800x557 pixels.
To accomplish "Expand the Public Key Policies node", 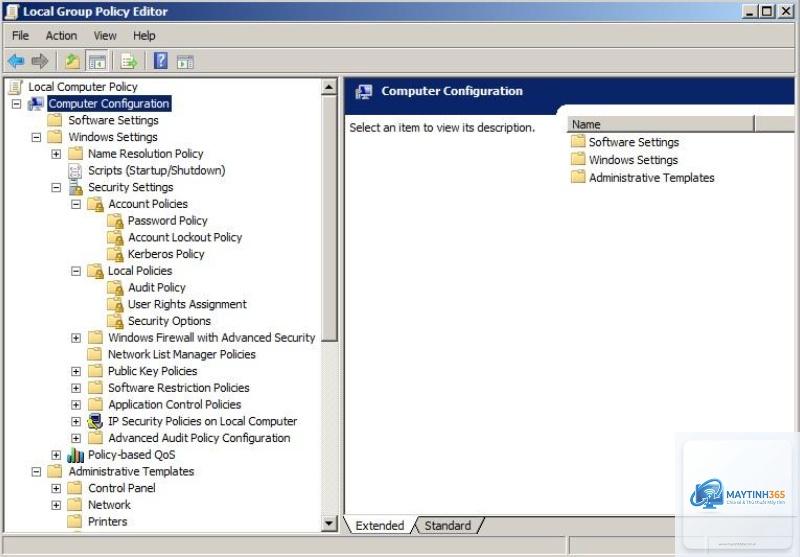I will point(76,371).
